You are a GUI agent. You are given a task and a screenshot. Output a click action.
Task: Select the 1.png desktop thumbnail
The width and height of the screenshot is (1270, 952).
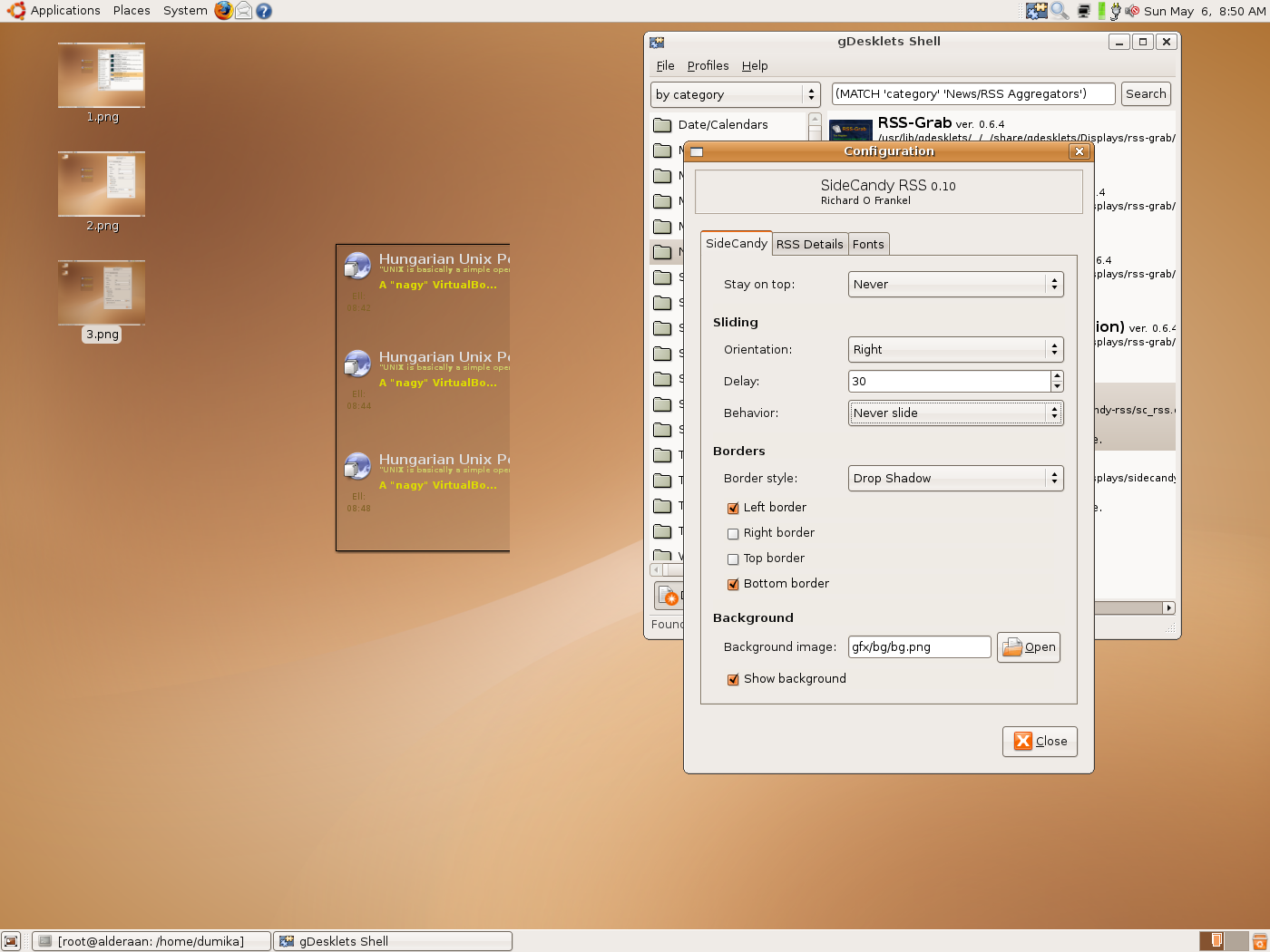[102, 75]
